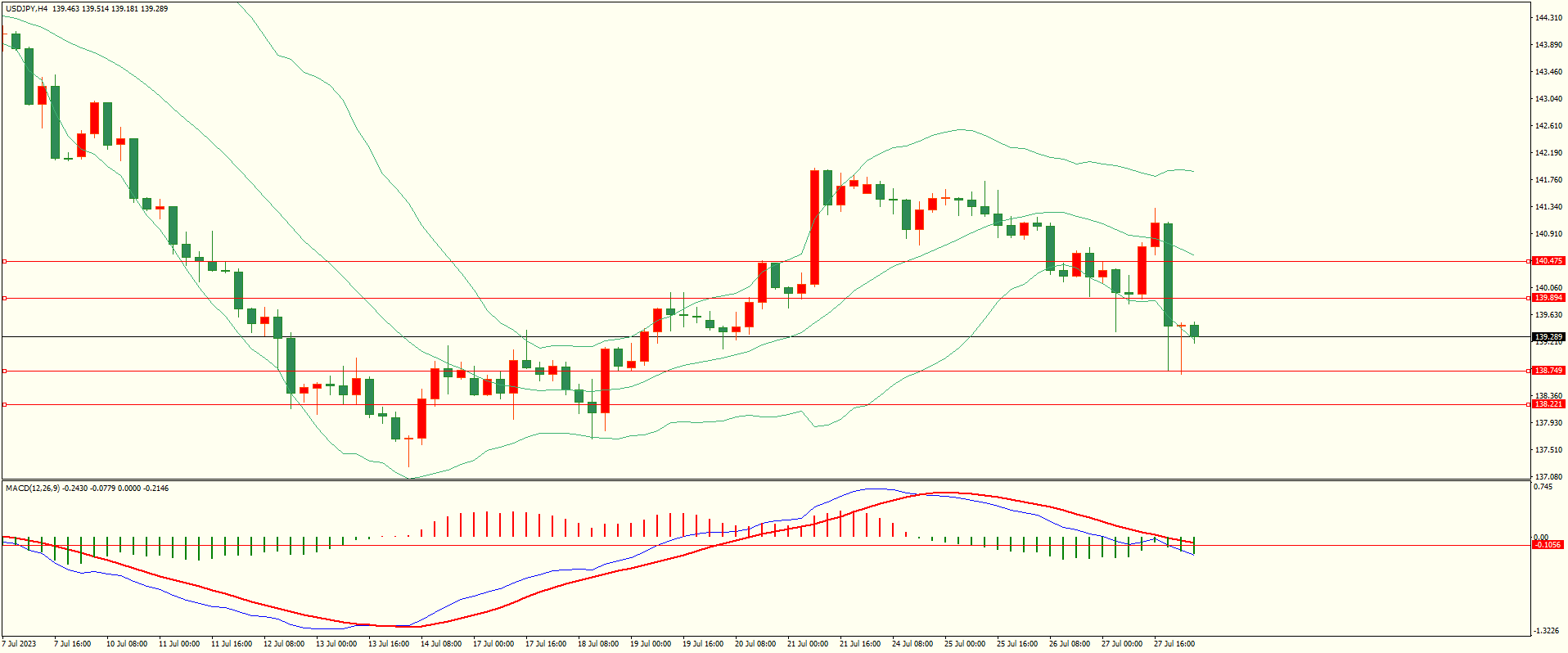Click the 137.080 price scale label
Viewport: 1568px width, 653px height.
tap(1549, 477)
